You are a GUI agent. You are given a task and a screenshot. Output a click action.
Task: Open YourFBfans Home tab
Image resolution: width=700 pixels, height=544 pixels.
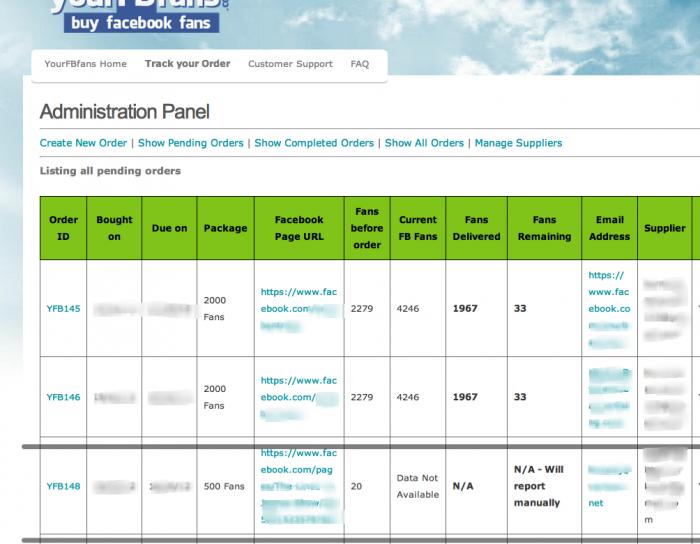click(86, 64)
